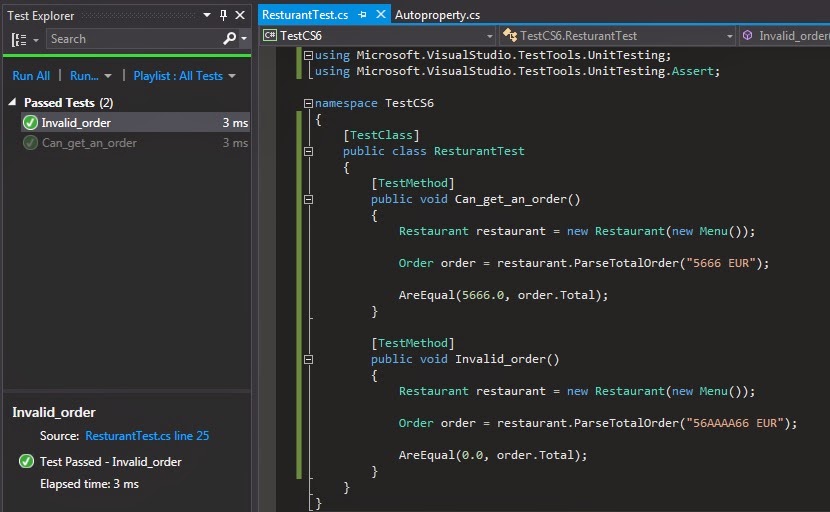
Task: Click the "Passed Tests (2)" group header
Action: tap(68, 102)
